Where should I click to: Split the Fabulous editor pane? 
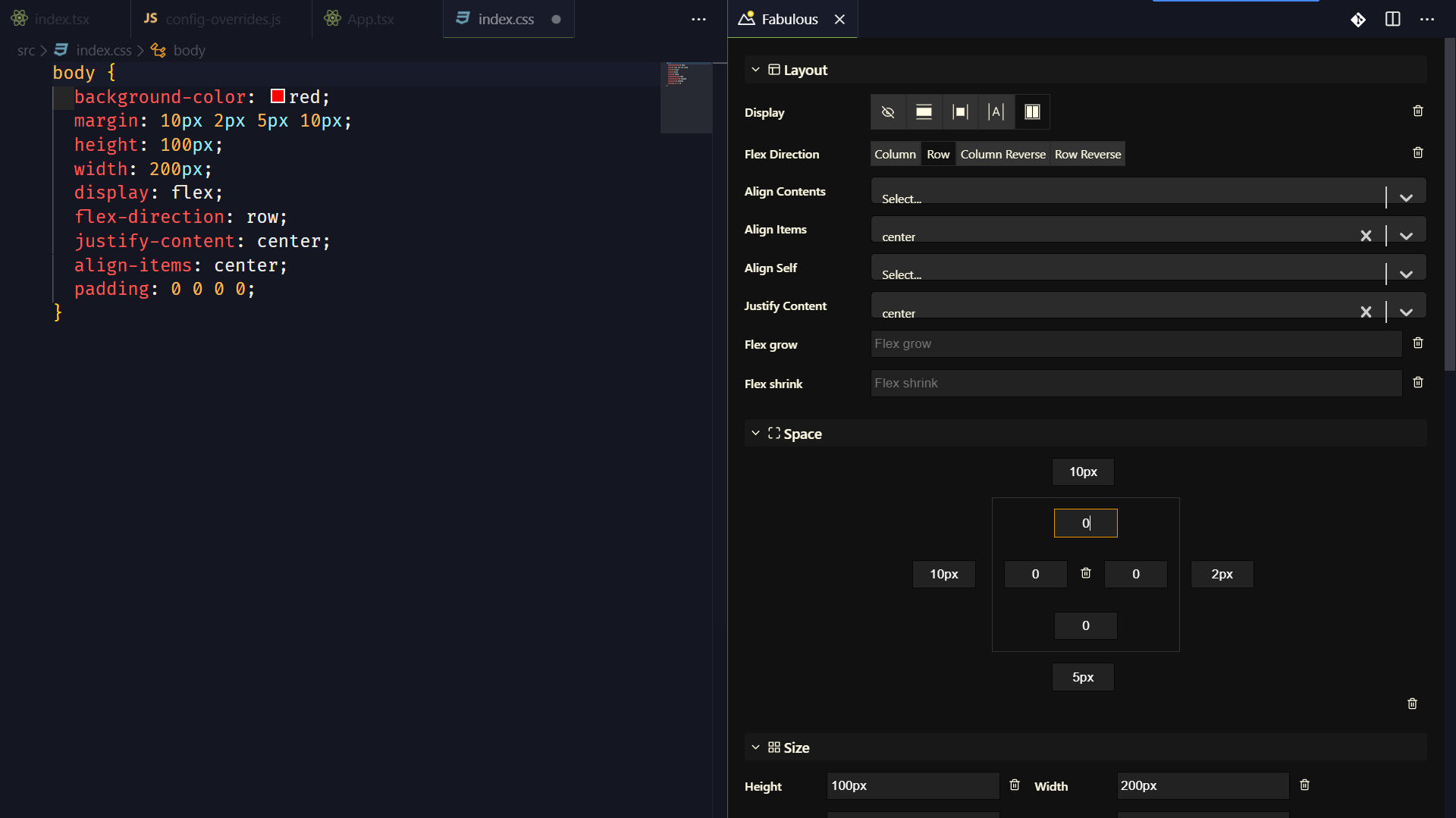1392,19
